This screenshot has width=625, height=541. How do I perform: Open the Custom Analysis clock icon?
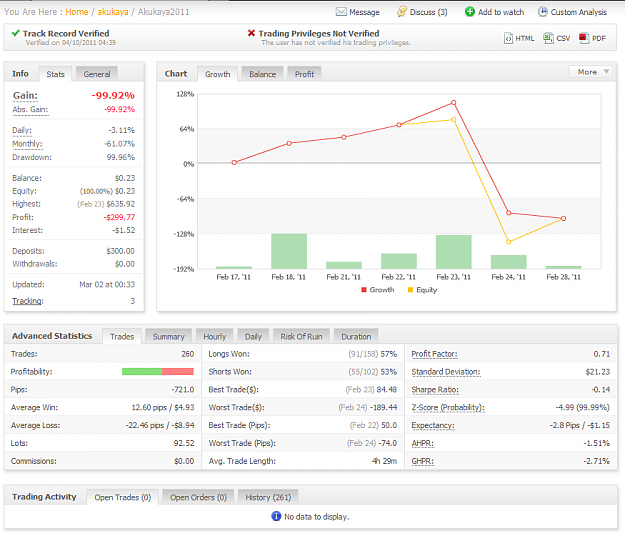[542, 12]
